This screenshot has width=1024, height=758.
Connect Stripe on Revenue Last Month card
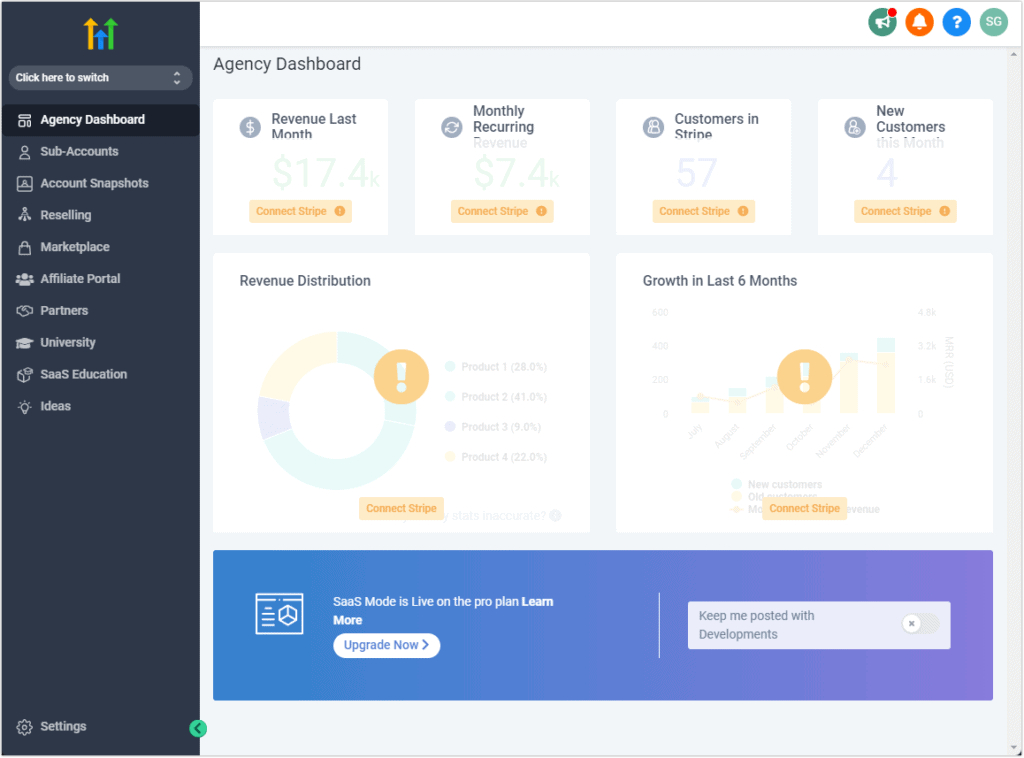(x=300, y=212)
